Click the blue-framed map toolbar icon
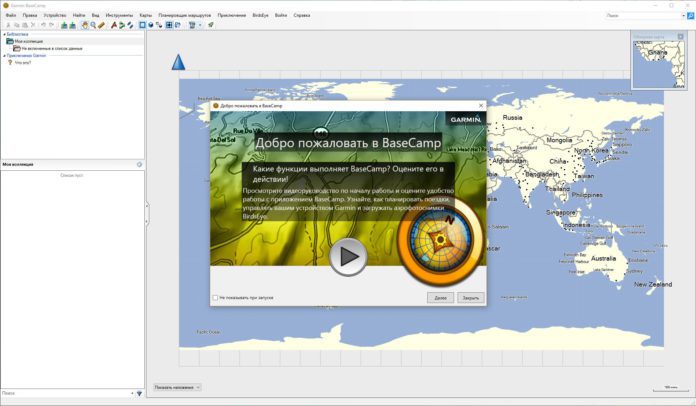Viewport: 696px width, 406px height. coord(169,25)
